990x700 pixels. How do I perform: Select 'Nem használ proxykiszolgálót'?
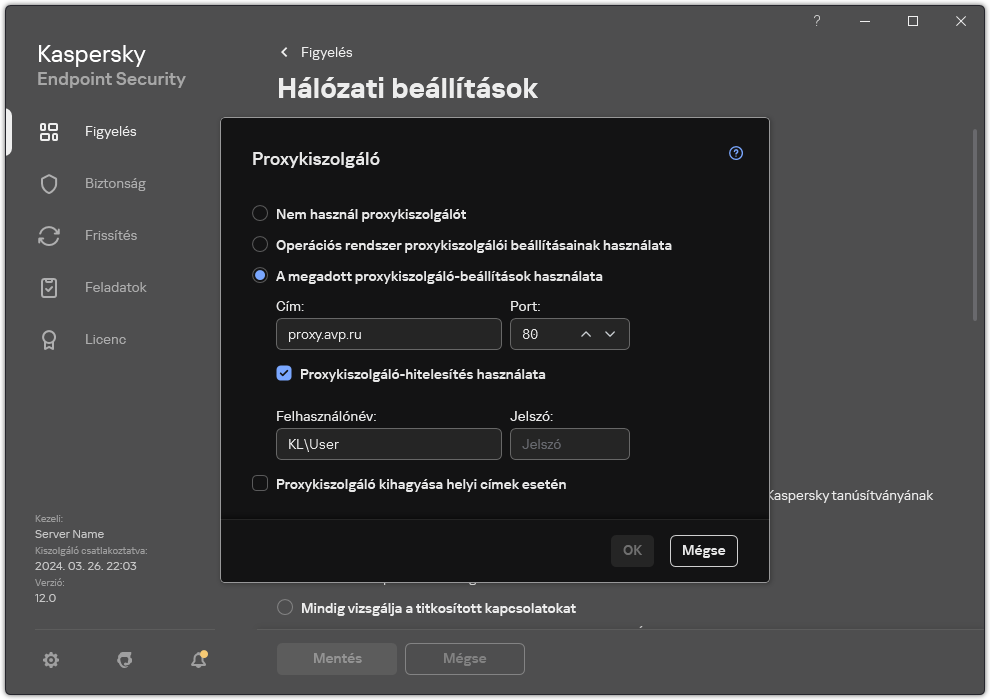[260, 213]
